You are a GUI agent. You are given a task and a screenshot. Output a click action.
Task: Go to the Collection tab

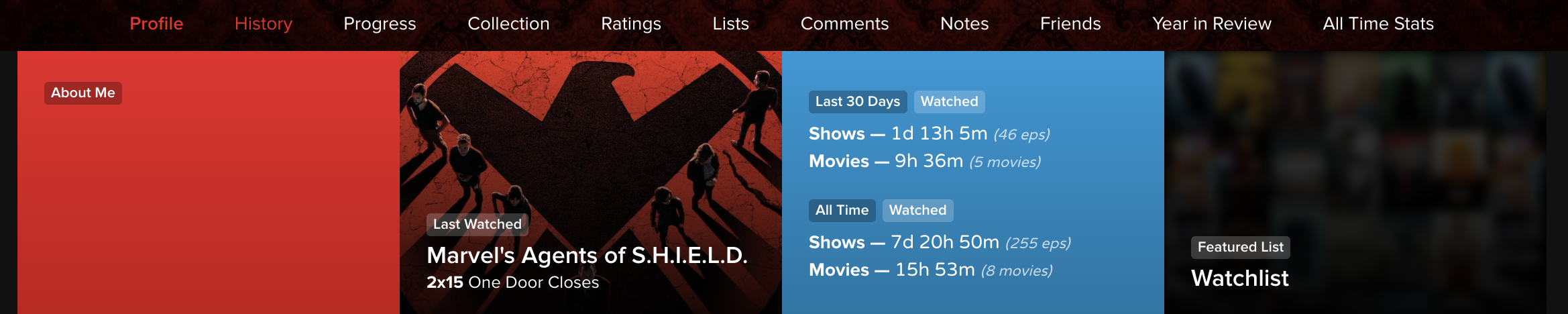[508, 23]
